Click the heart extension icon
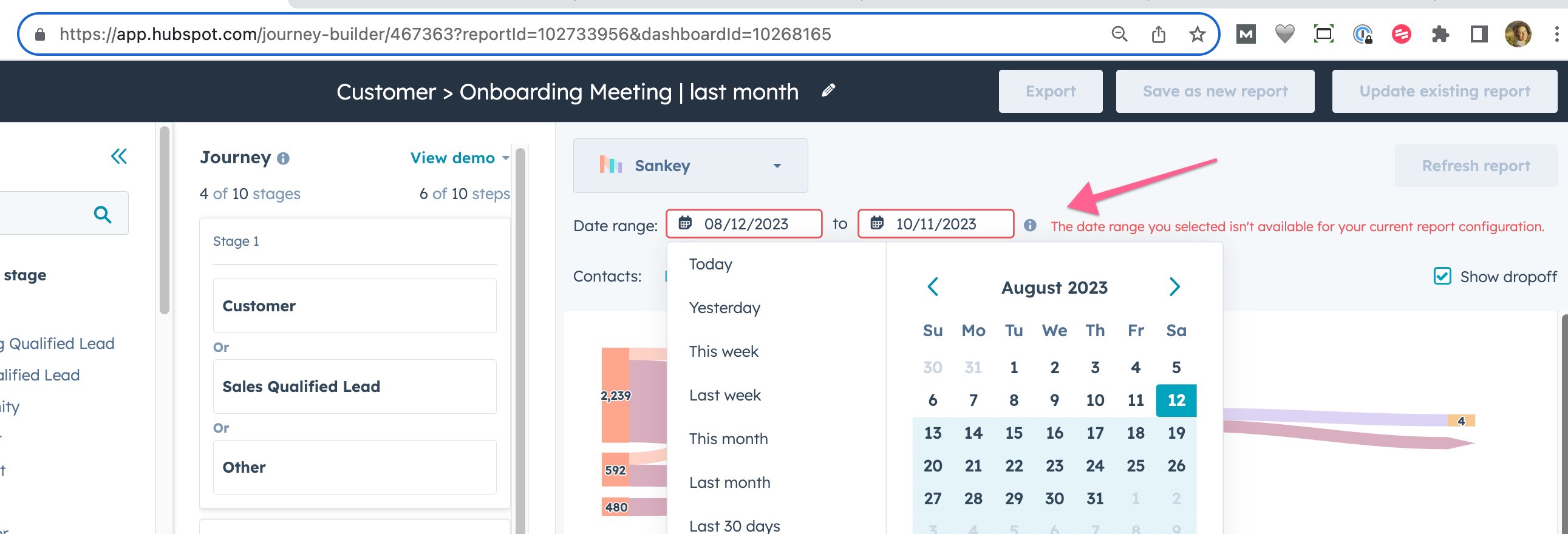 point(1284,34)
